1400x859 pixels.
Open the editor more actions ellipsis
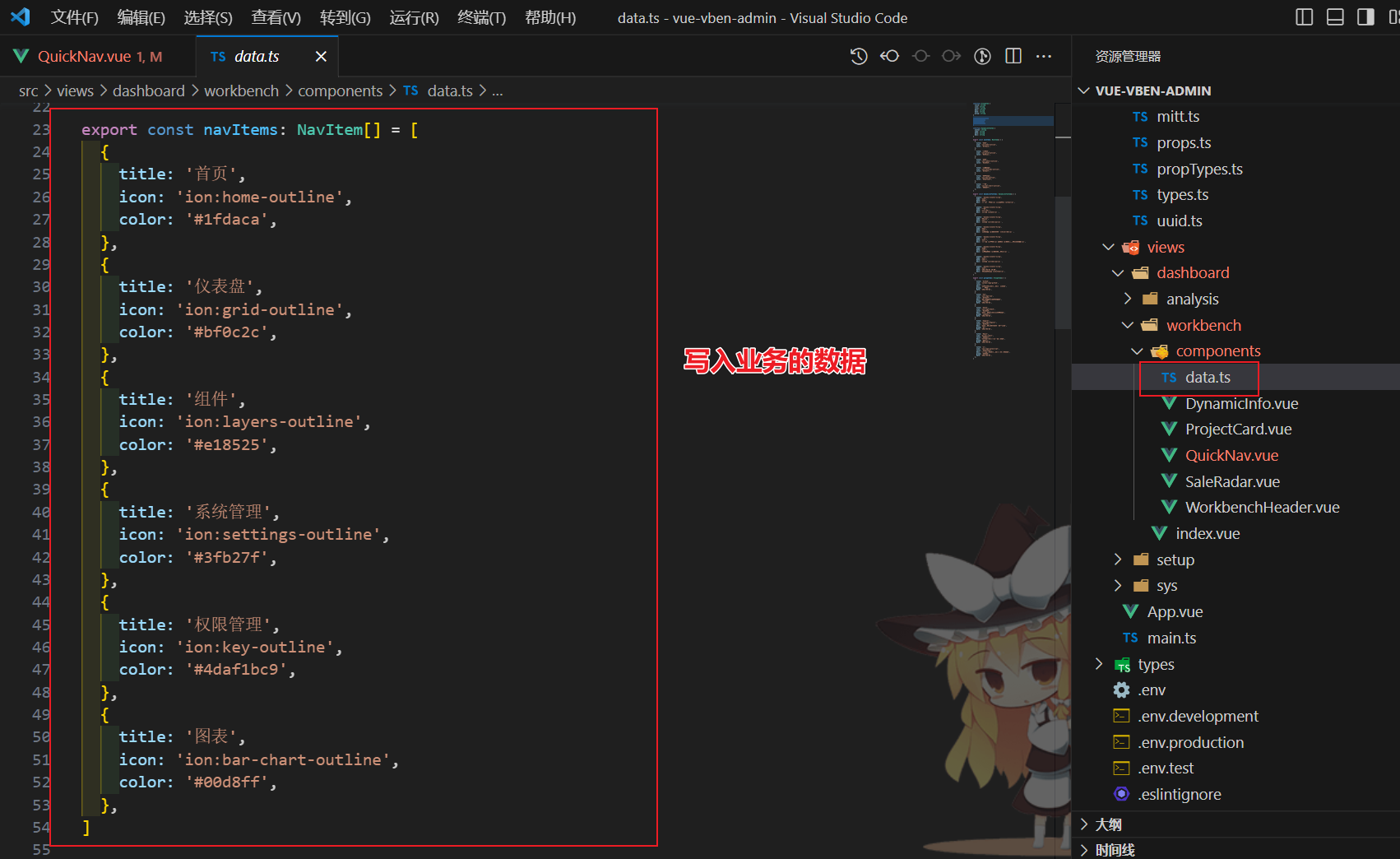tap(1044, 56)
